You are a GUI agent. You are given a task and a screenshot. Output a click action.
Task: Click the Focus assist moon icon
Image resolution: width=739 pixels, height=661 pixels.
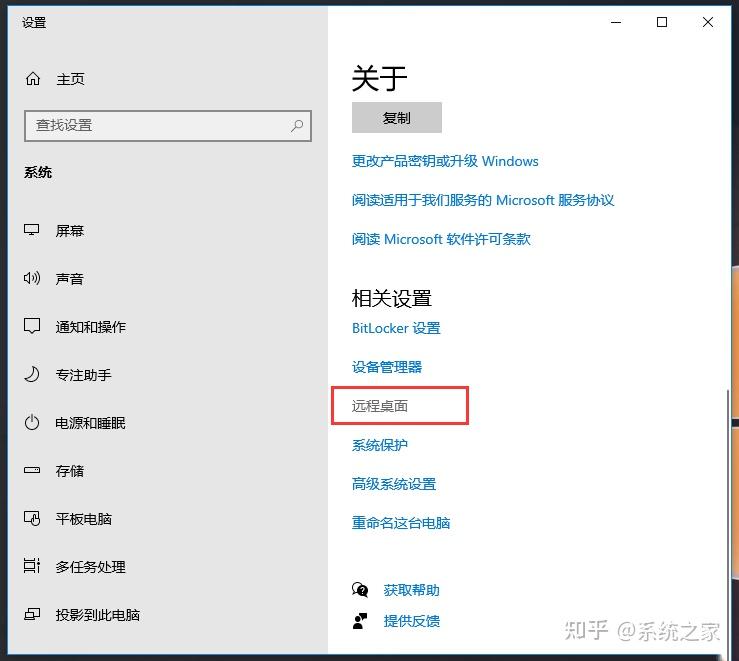[x=32, y=375]
